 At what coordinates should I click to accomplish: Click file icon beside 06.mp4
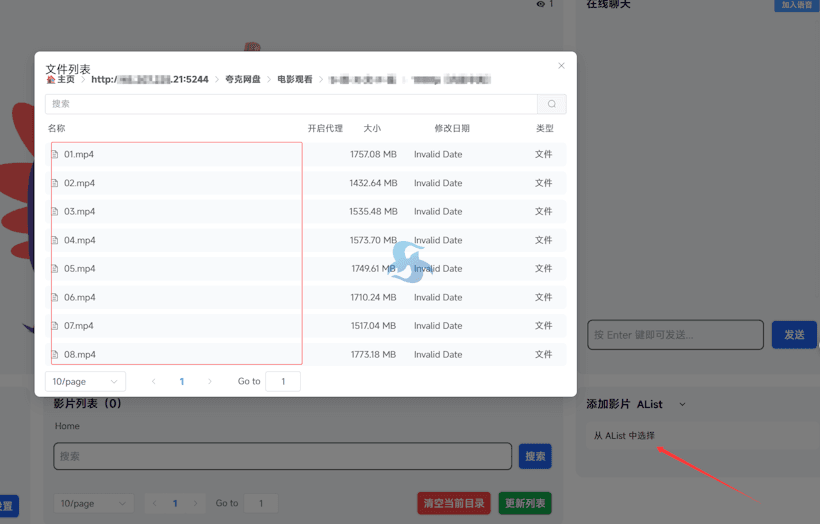click(54, 297)
